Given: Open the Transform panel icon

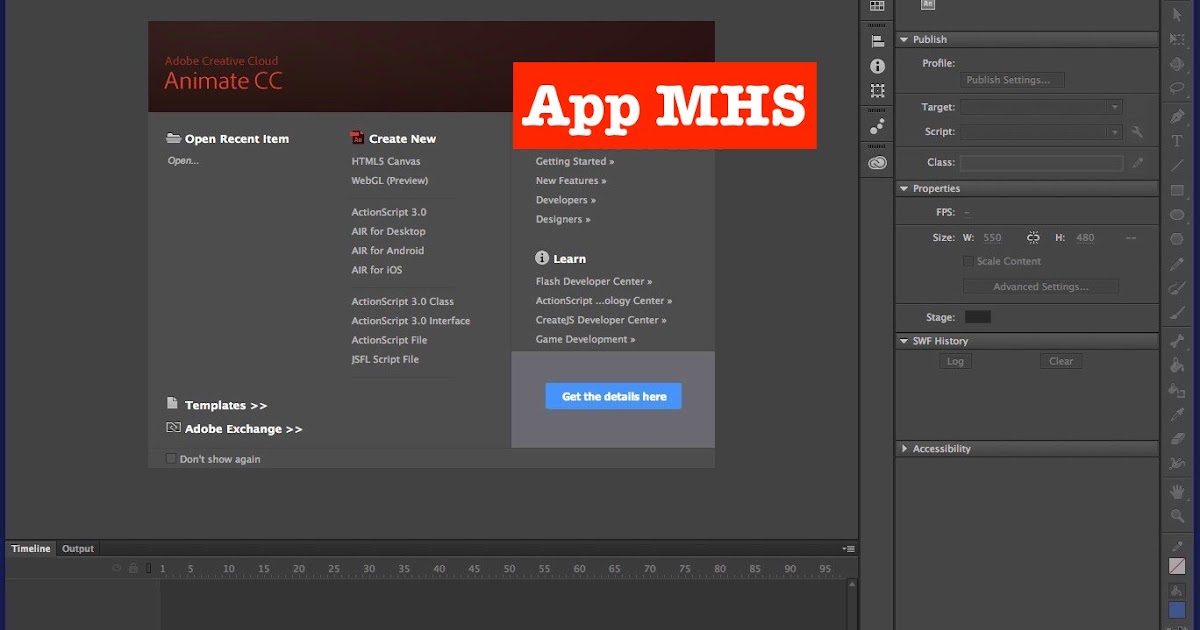Looking at the screenshot, I should (877, 91).
